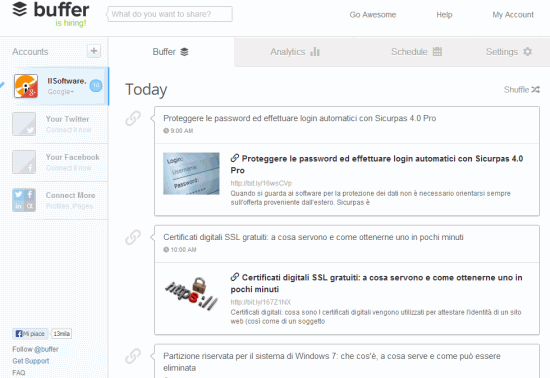
Task: Click the Accounts sidebar heading
Action: point(30,52)
